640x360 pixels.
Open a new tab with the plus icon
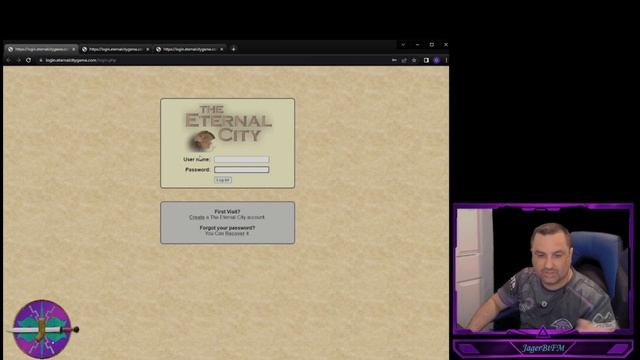(233, 49)
